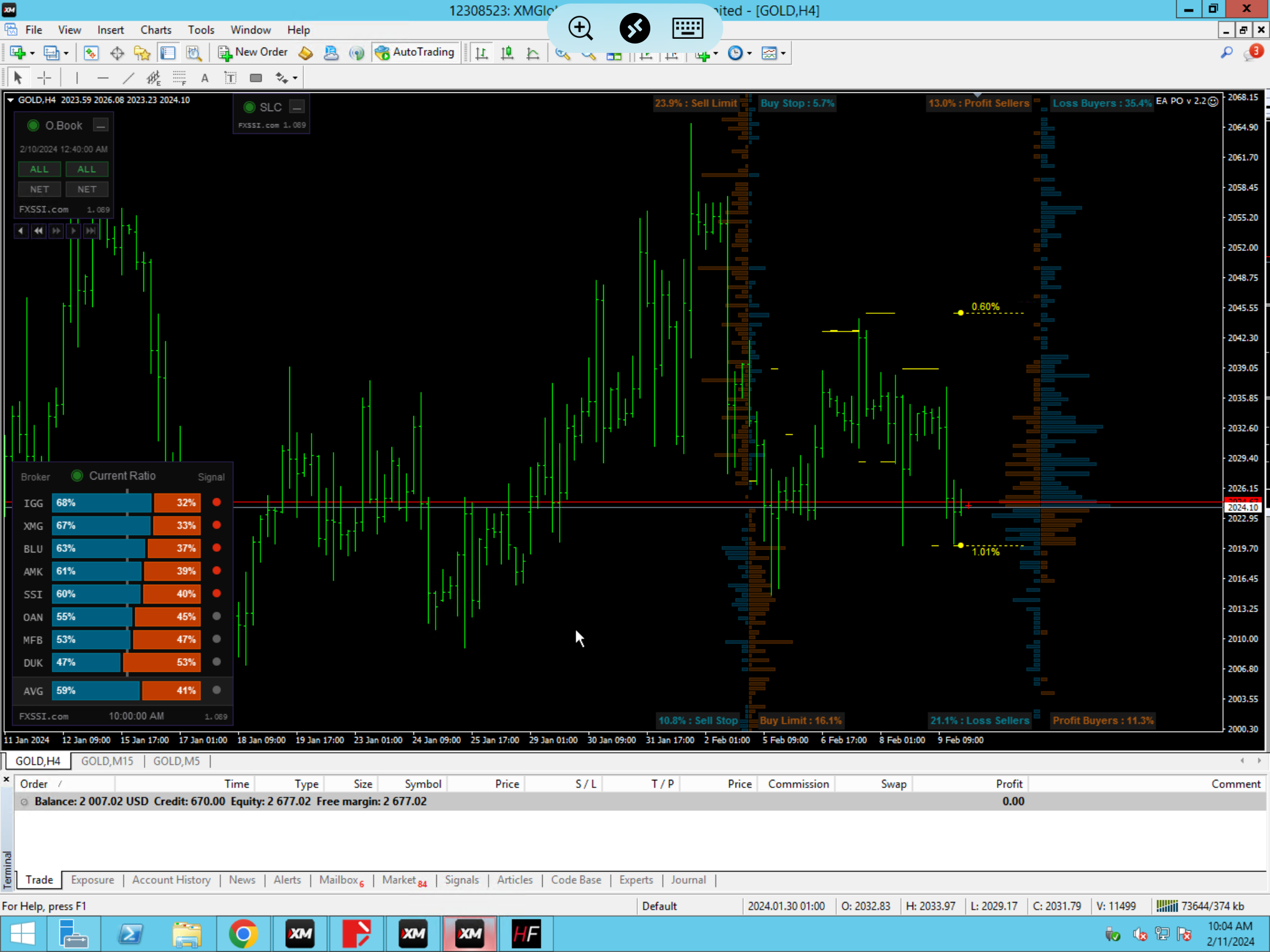The image size is (1270, 952).
Task: Open the virtual hosting cloud icon
Action: click(x=331, y=53)
